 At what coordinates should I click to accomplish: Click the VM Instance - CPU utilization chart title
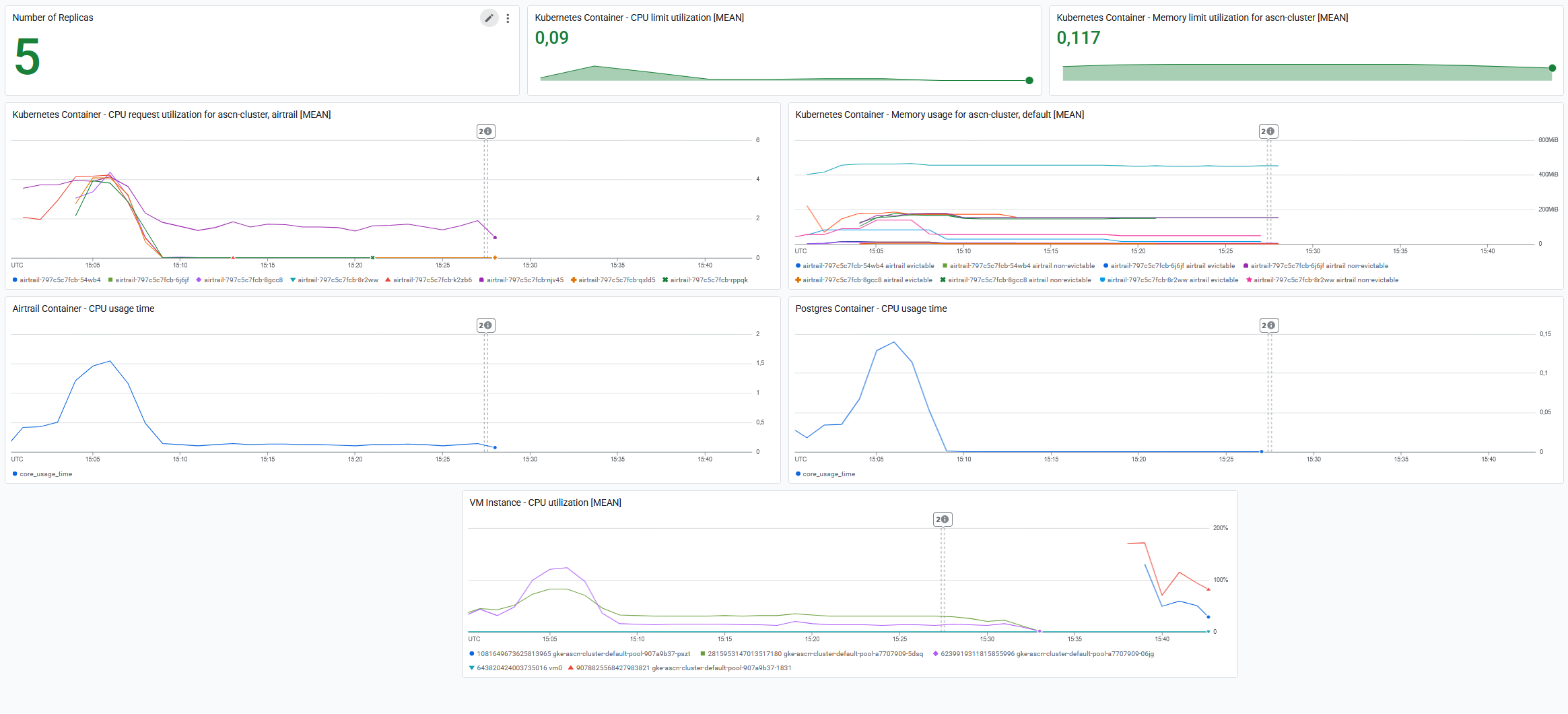[545, 502]
